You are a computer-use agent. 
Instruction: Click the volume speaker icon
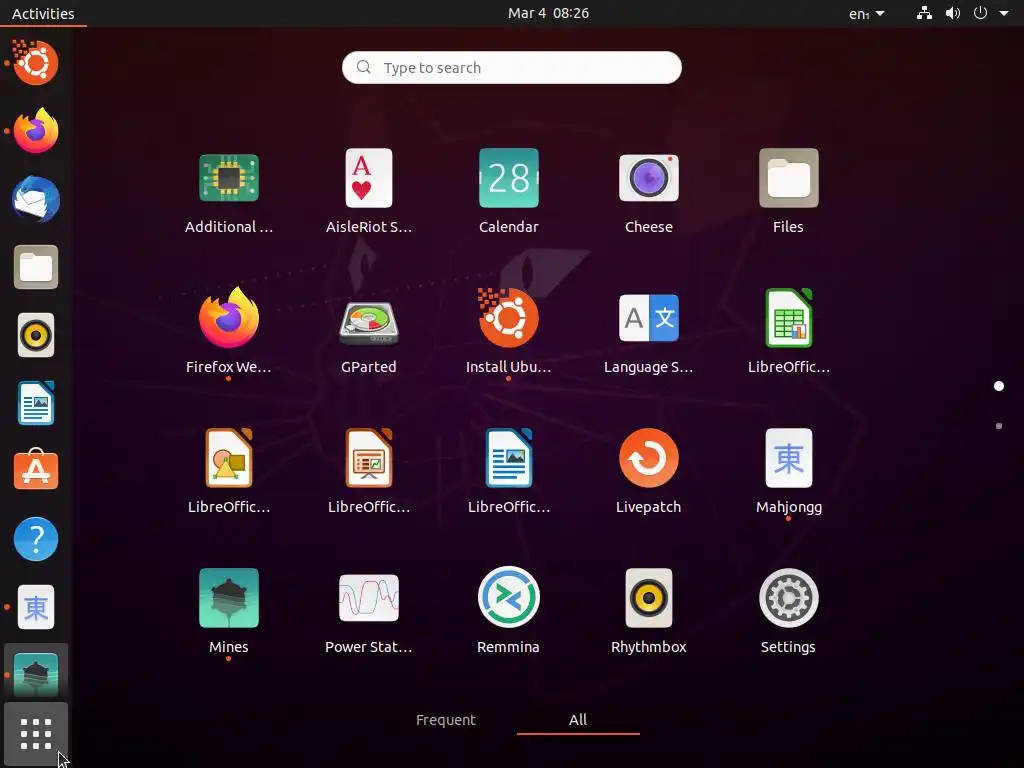[x=953, y=13]
